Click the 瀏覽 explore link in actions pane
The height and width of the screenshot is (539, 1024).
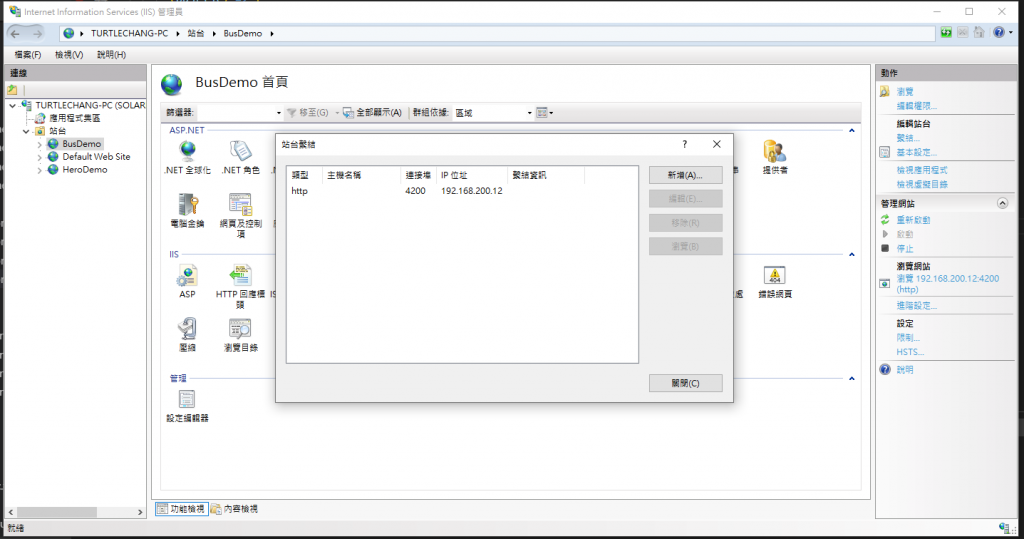905,91
